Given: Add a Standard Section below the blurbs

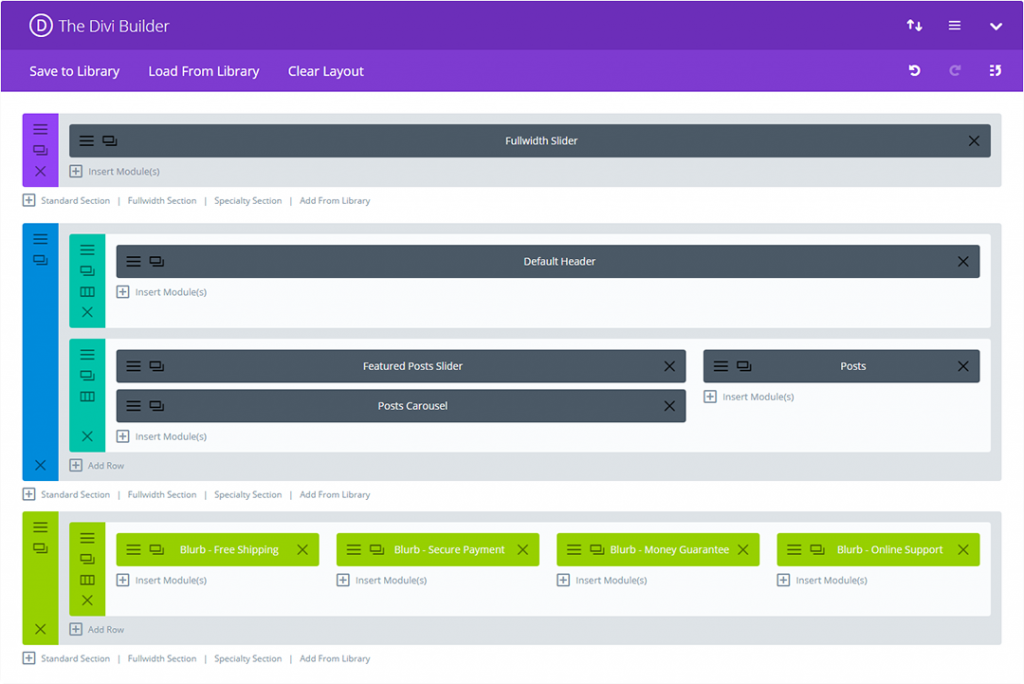Looking at the screenshot, I should pyautogui.click(x=74, y=658).
